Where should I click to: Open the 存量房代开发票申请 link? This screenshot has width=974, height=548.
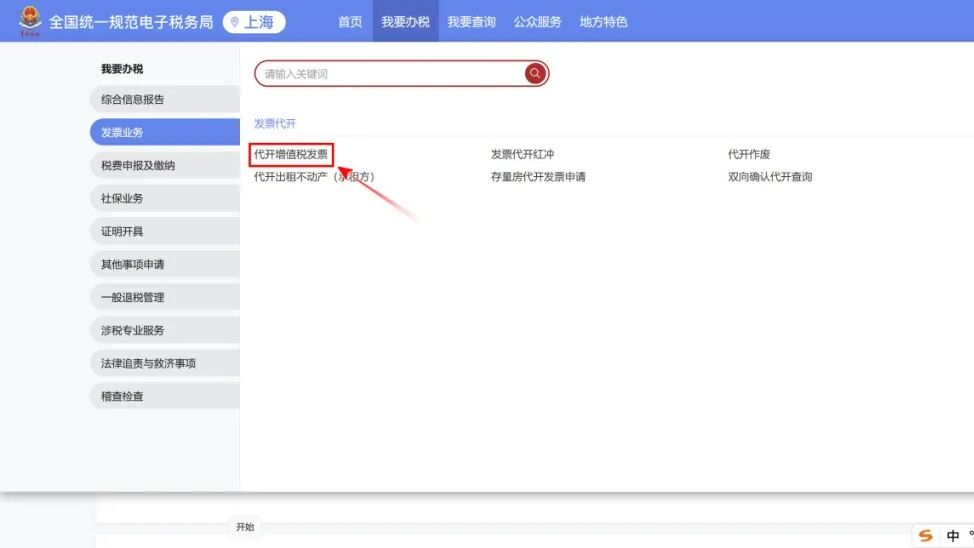click(x=538, y=176)
